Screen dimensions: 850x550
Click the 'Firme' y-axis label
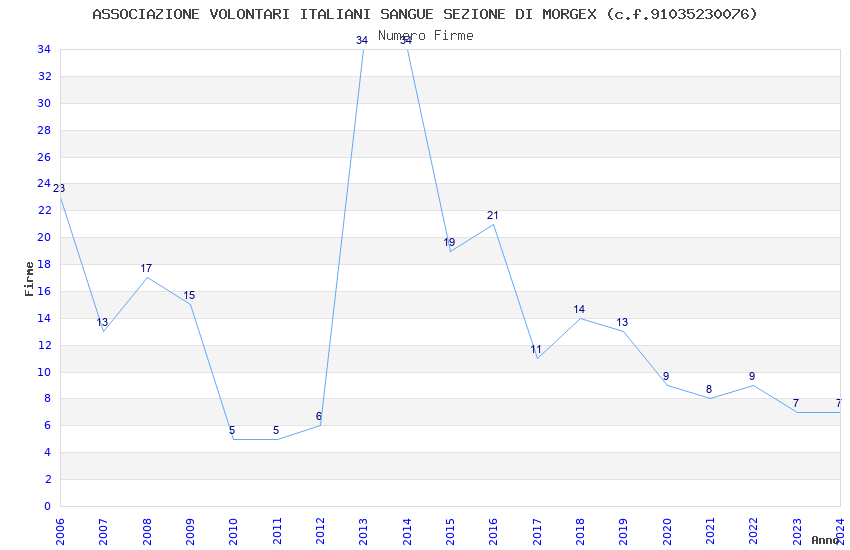pyautogui.click(x=29, y=279)
